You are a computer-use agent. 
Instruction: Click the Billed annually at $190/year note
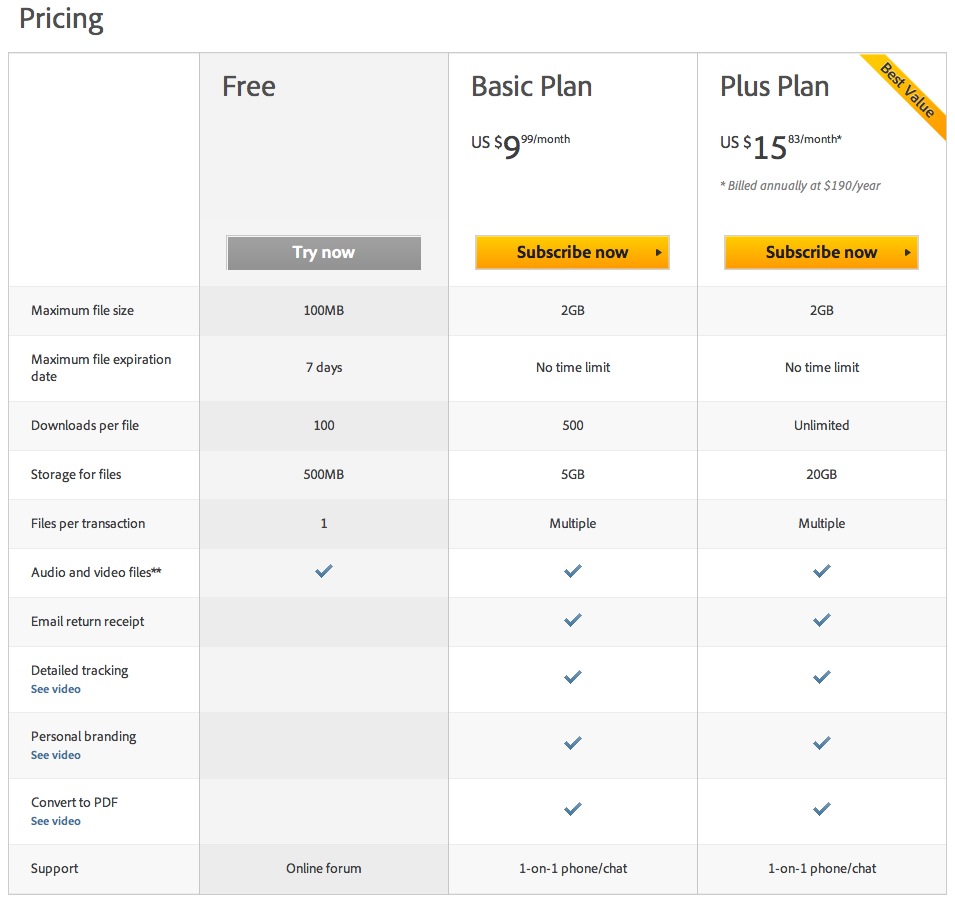800,185
